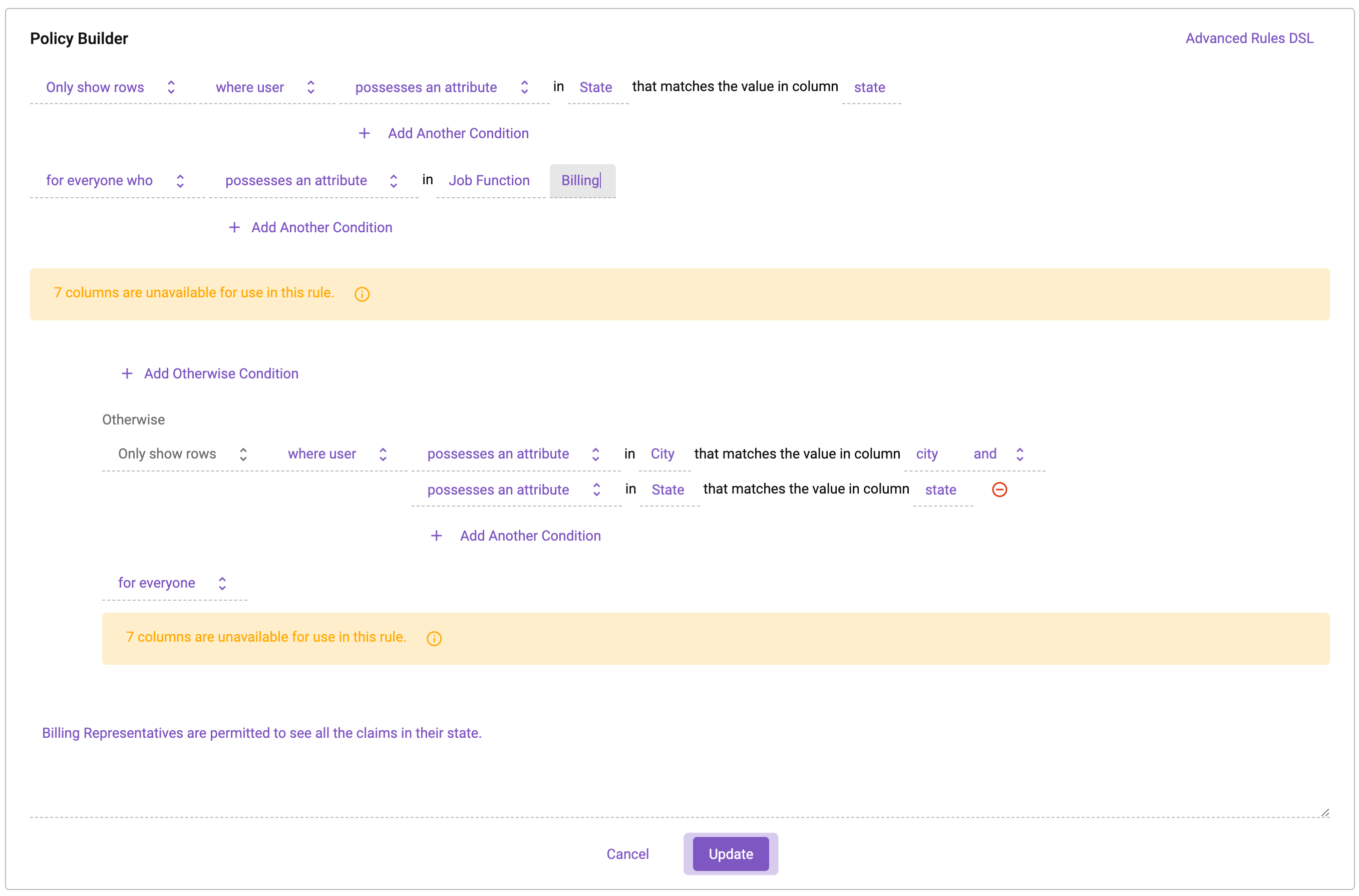Click plus icon in the Otherwise section
Image resolution: width=1359 pixels, height=896 pixels.
[436, 536]
